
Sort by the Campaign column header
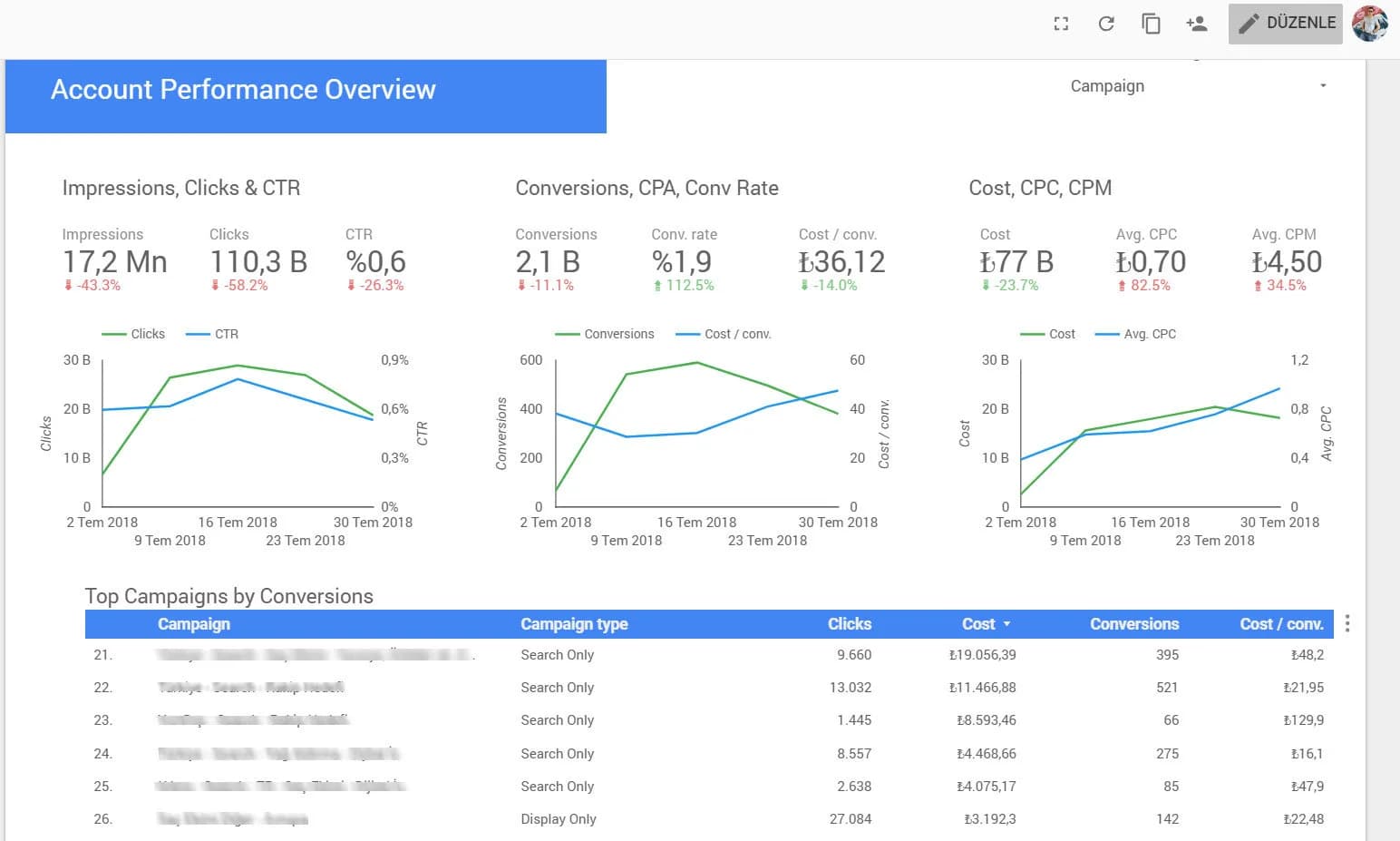pyautogui.click(x=194, y=624)
